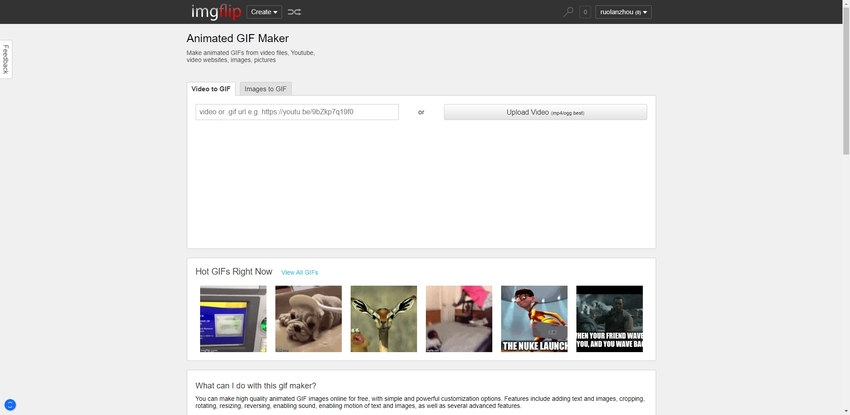The height and width of the screenshot is (415, 850).
Task: Click the imgflip logo
Action: [216, 12]
